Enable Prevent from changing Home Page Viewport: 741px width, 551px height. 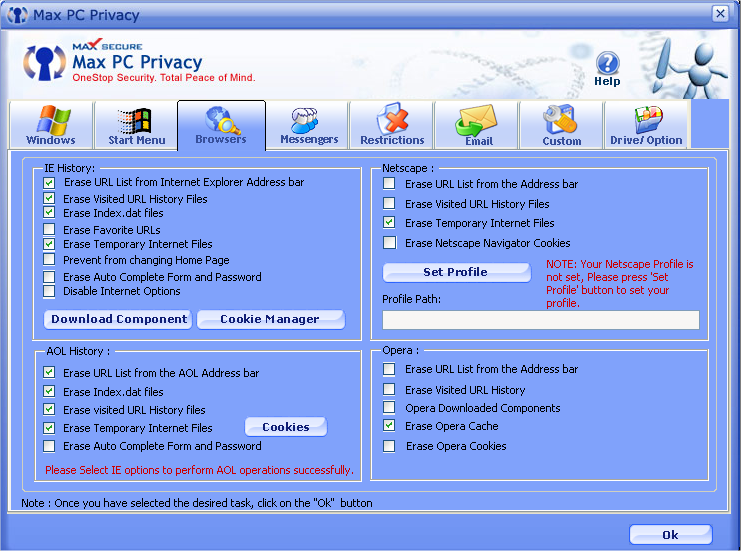(49, 259)
